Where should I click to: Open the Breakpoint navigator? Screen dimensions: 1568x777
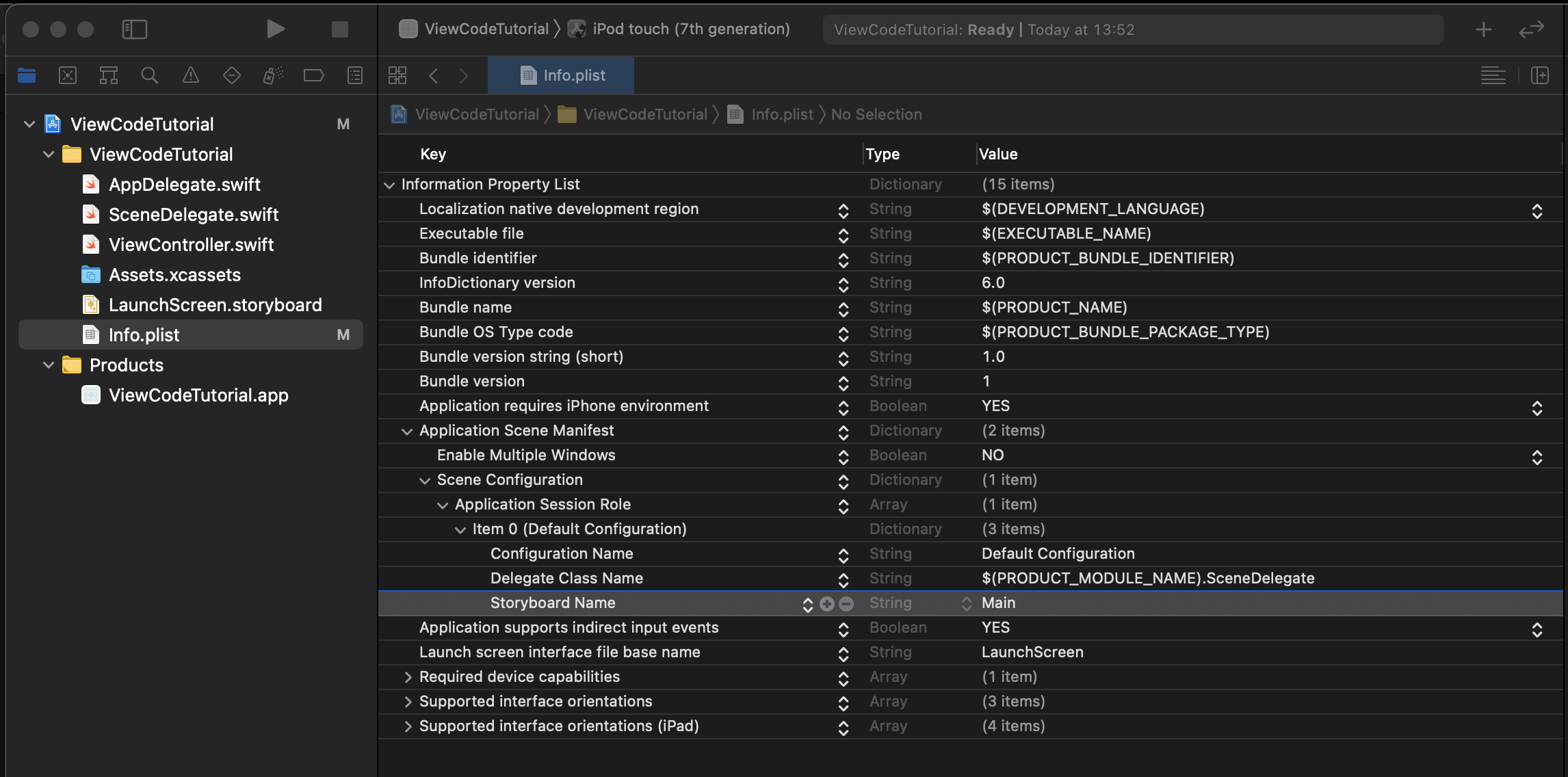[314, 75]
